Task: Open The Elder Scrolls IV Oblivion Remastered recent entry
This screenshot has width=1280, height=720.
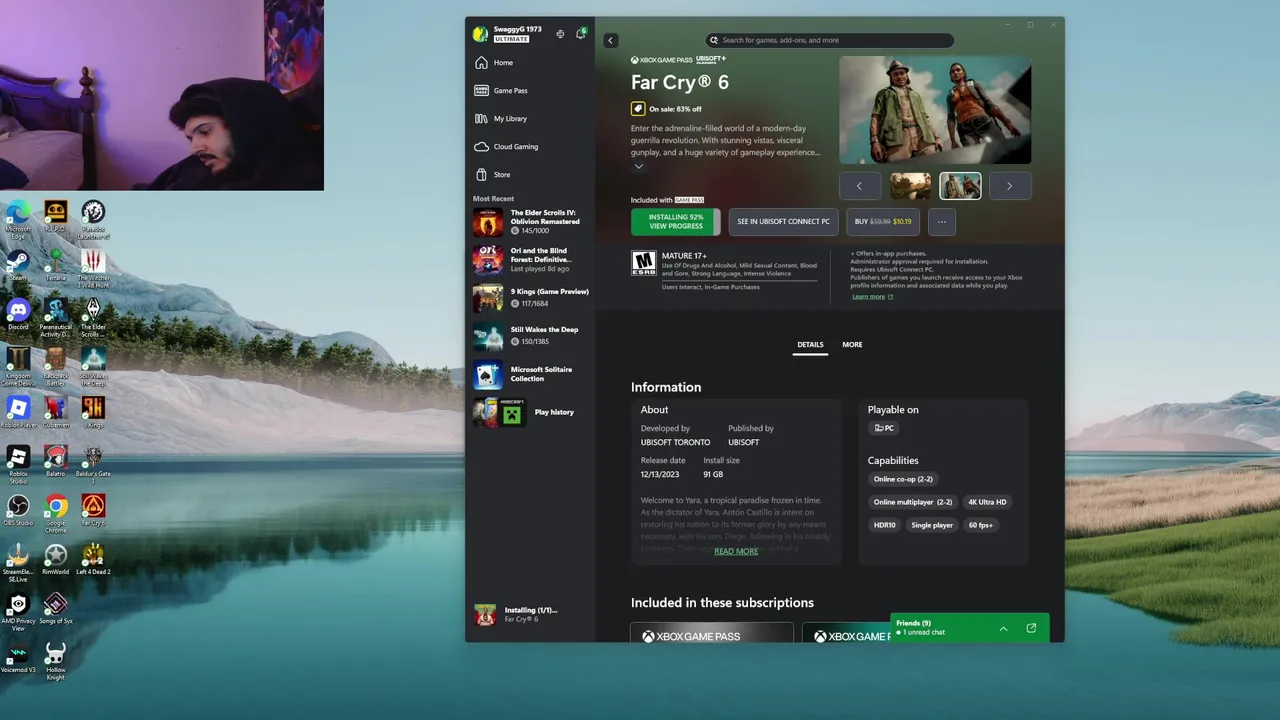Action: click(x=531, y=222)
